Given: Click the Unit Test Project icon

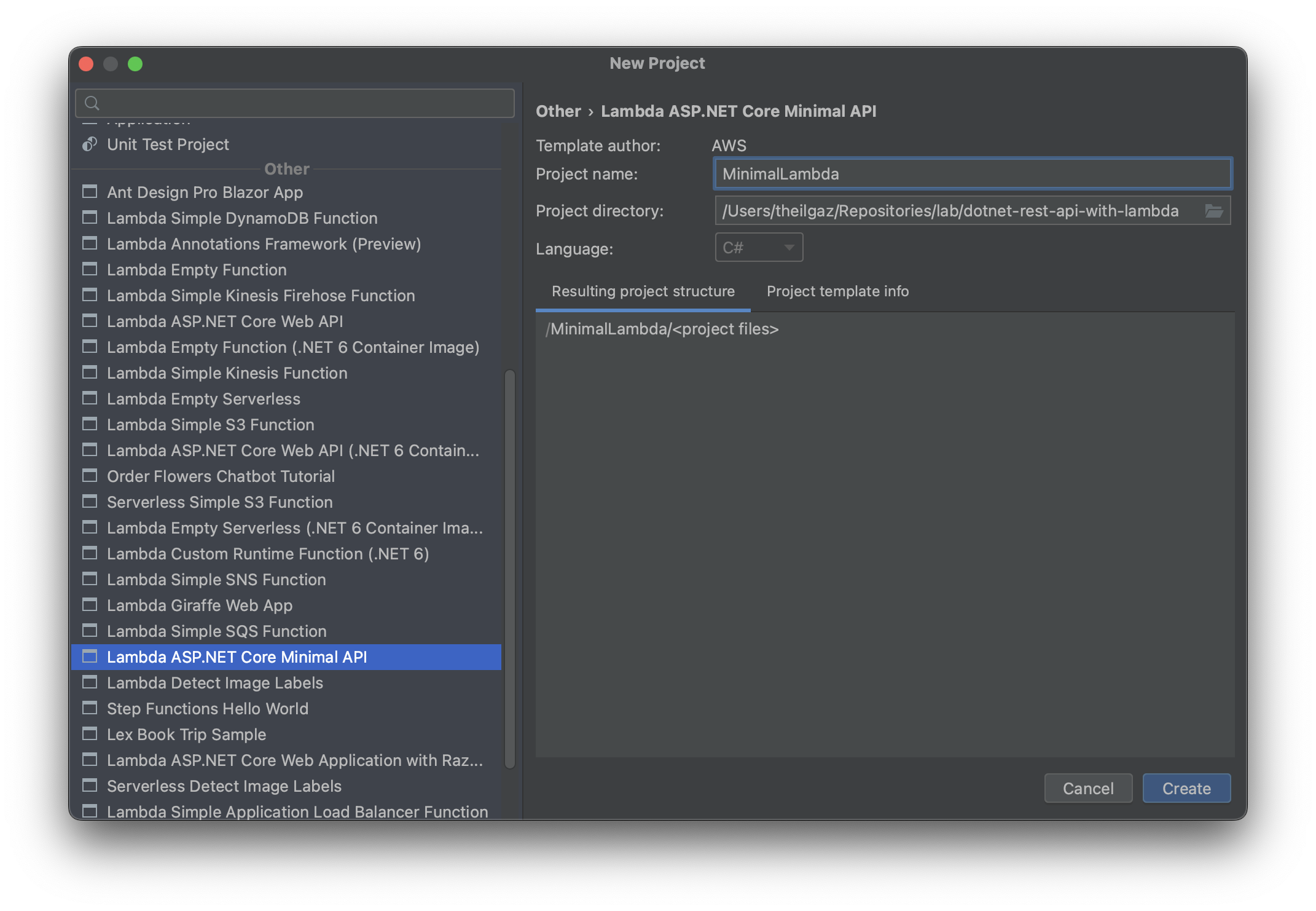Looking at the screenshot, I should (x=90, y=144).
